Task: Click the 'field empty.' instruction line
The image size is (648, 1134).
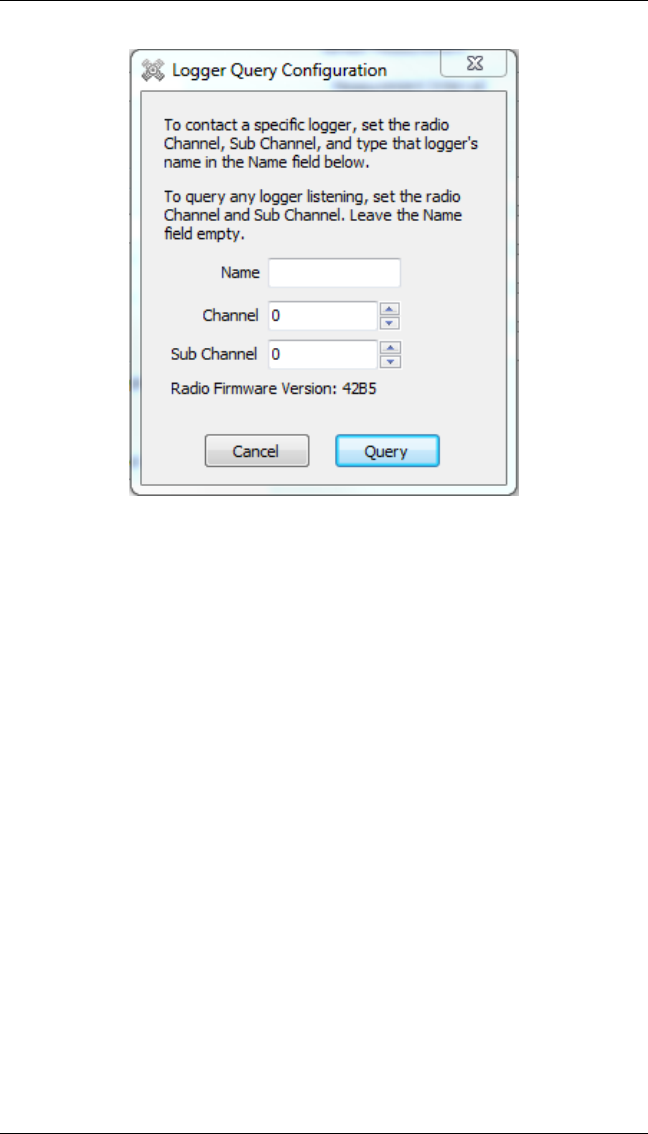Action: (197, 235)
